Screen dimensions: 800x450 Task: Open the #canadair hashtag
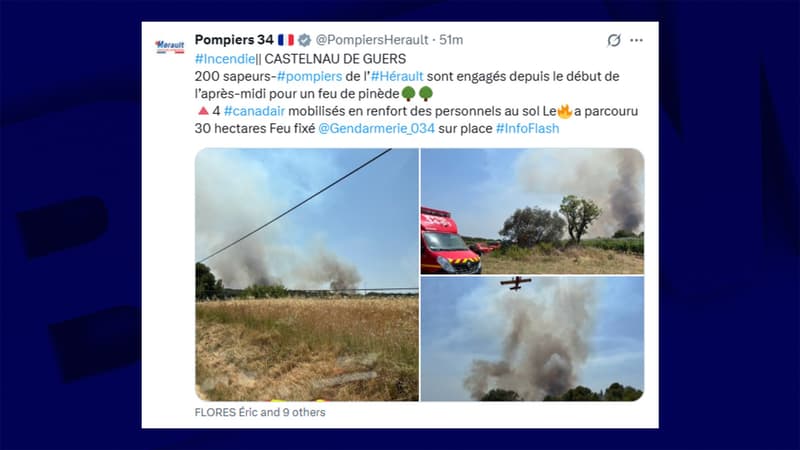pos(254,111)
